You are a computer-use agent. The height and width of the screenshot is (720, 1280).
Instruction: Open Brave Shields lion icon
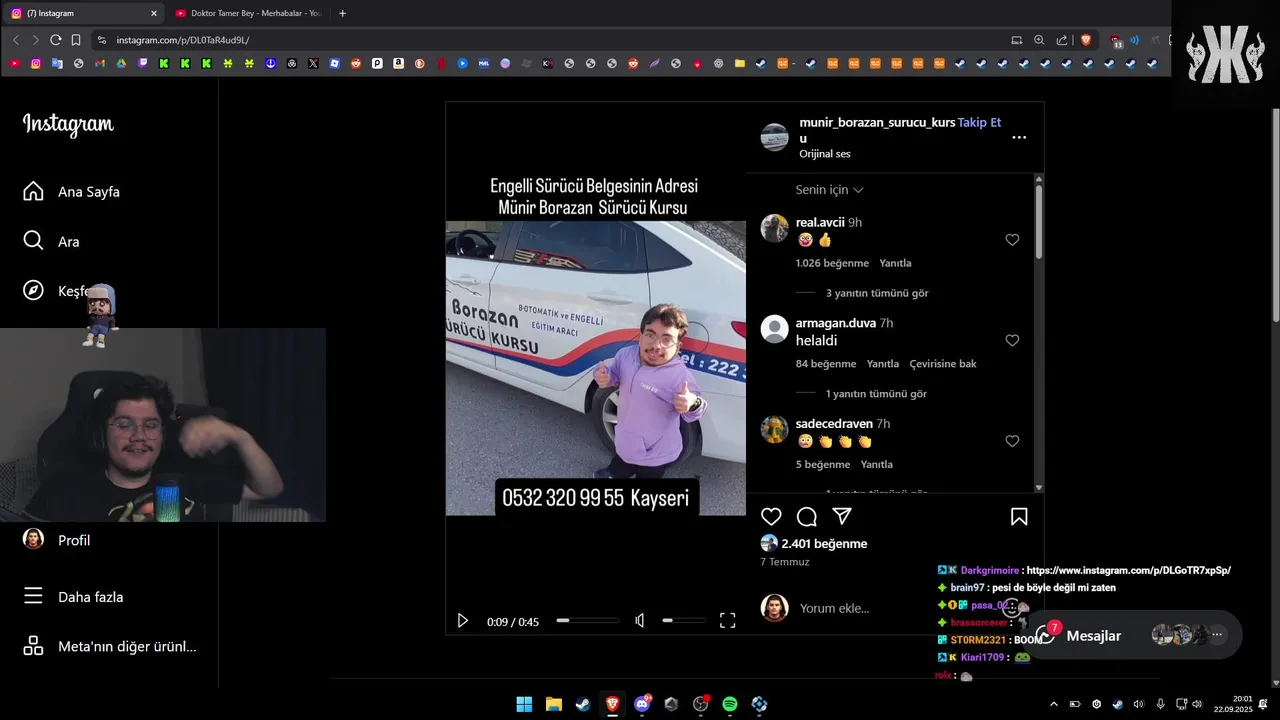click(1086, 40)
